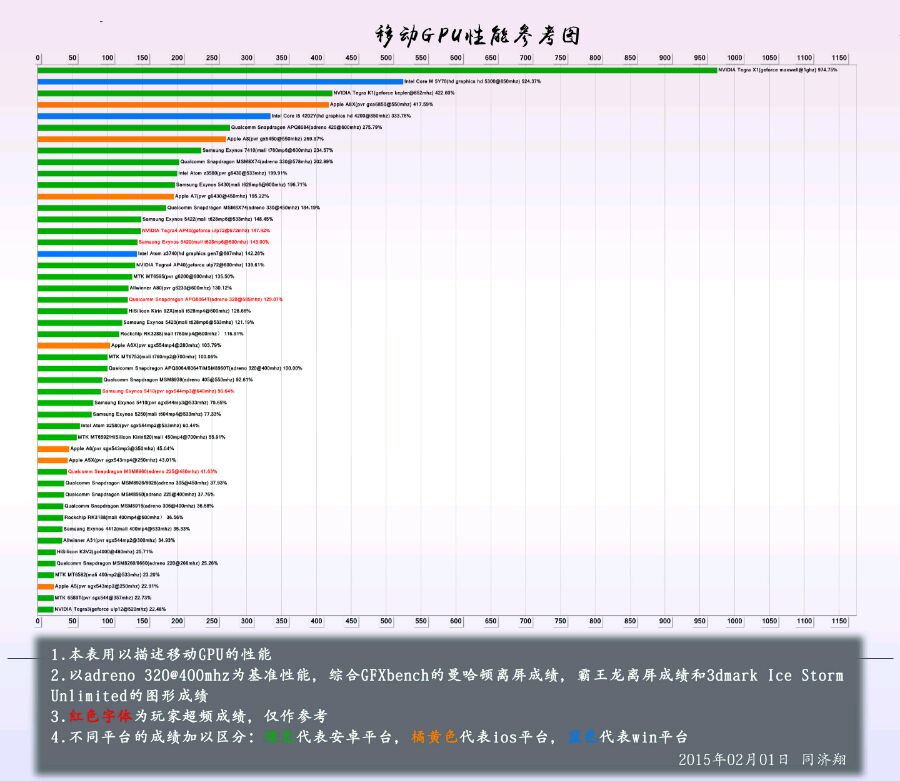This screenshot has width=900, height=781.
Task: Click the red Qualcomm Snapdragon APQ8064T label
Action: click(x=205, y=300)
